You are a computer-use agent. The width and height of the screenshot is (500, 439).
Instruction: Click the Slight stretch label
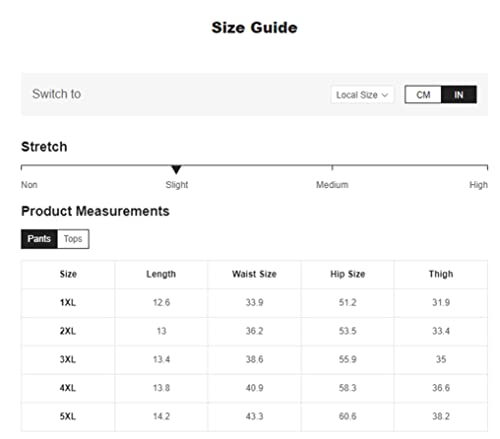pyautogui.click(x=177, y=185)
